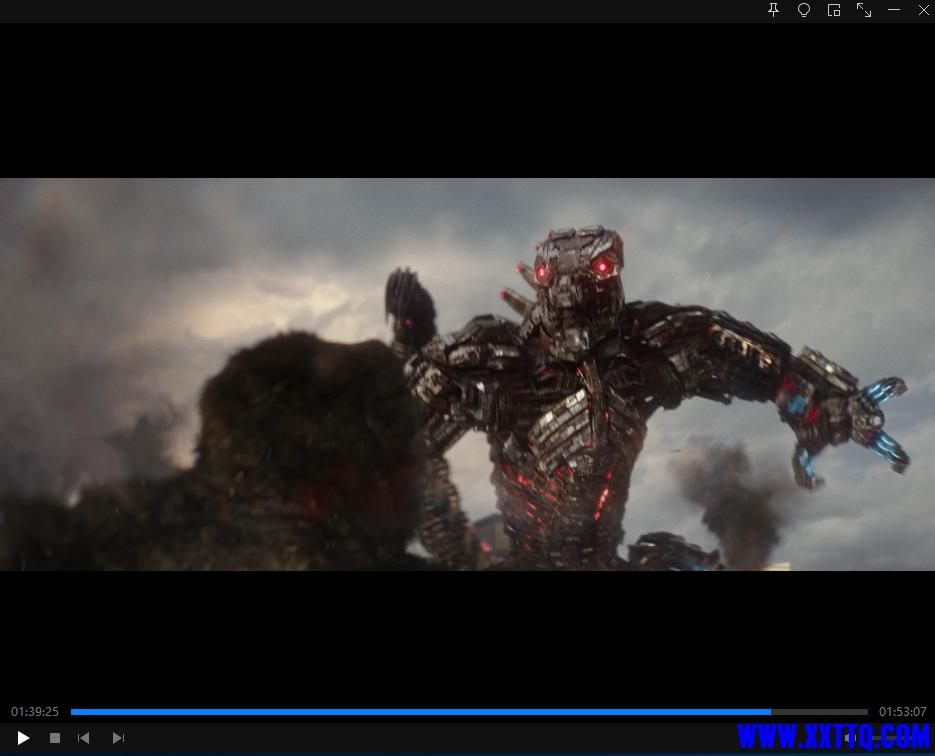The width and height of the screenshot is (935, 756).
Task: Seek along the blue playback progress bar
Action: coord(420,712)
